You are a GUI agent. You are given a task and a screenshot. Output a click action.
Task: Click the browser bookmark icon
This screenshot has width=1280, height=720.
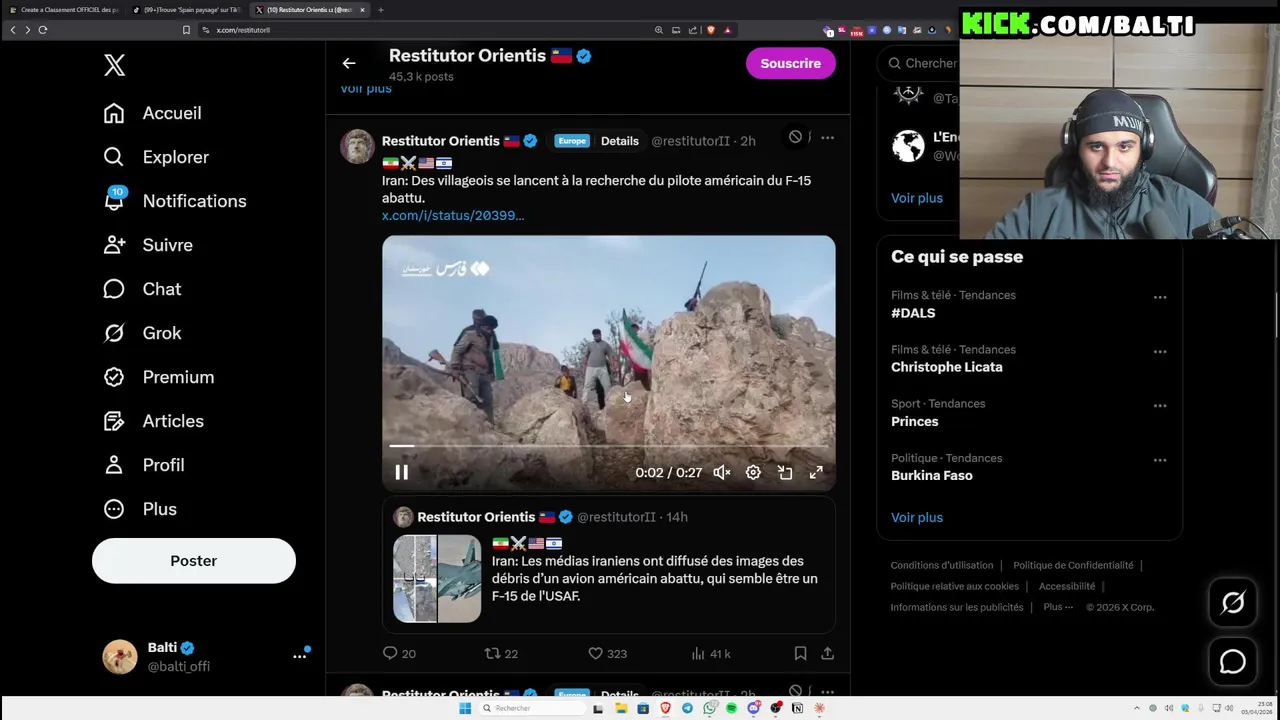click(186, 30)
